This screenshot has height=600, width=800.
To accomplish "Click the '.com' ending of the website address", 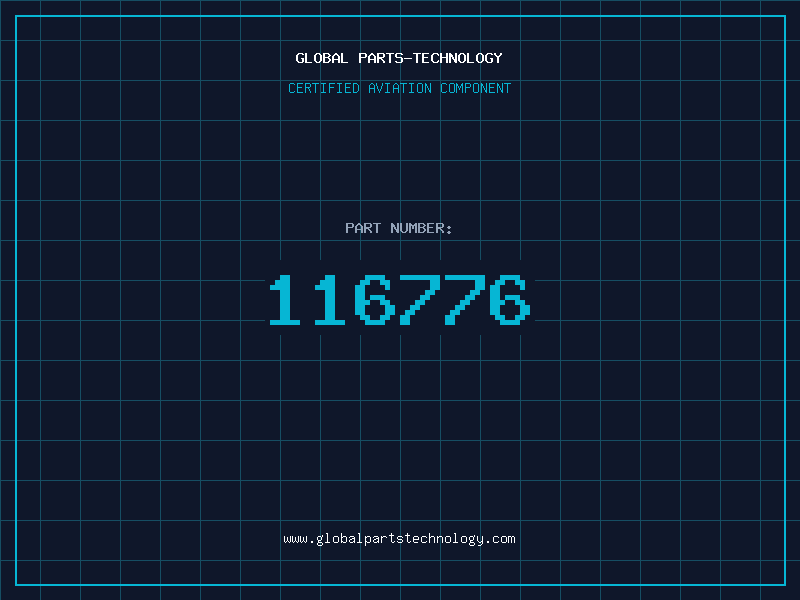I will 501,540.
